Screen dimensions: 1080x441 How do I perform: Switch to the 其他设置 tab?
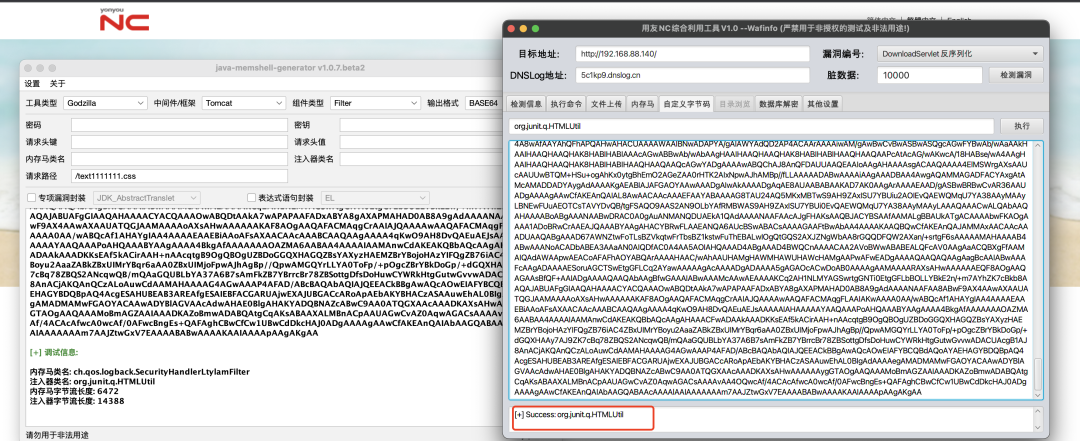822,104
